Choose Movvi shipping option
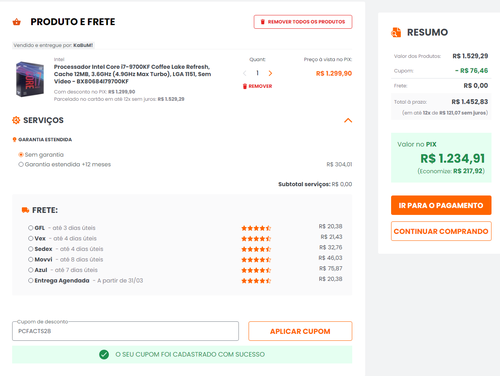Image resolution: width=500 pixels, height=376 pixels. [x=31, y=259]
